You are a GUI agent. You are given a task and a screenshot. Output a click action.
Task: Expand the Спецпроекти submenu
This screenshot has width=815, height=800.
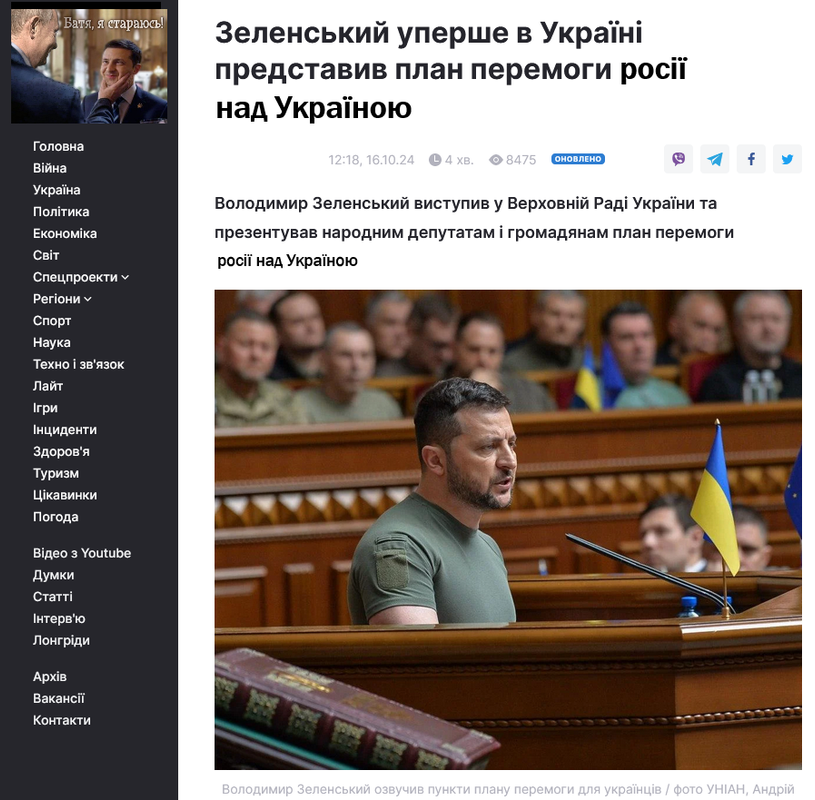81,277
